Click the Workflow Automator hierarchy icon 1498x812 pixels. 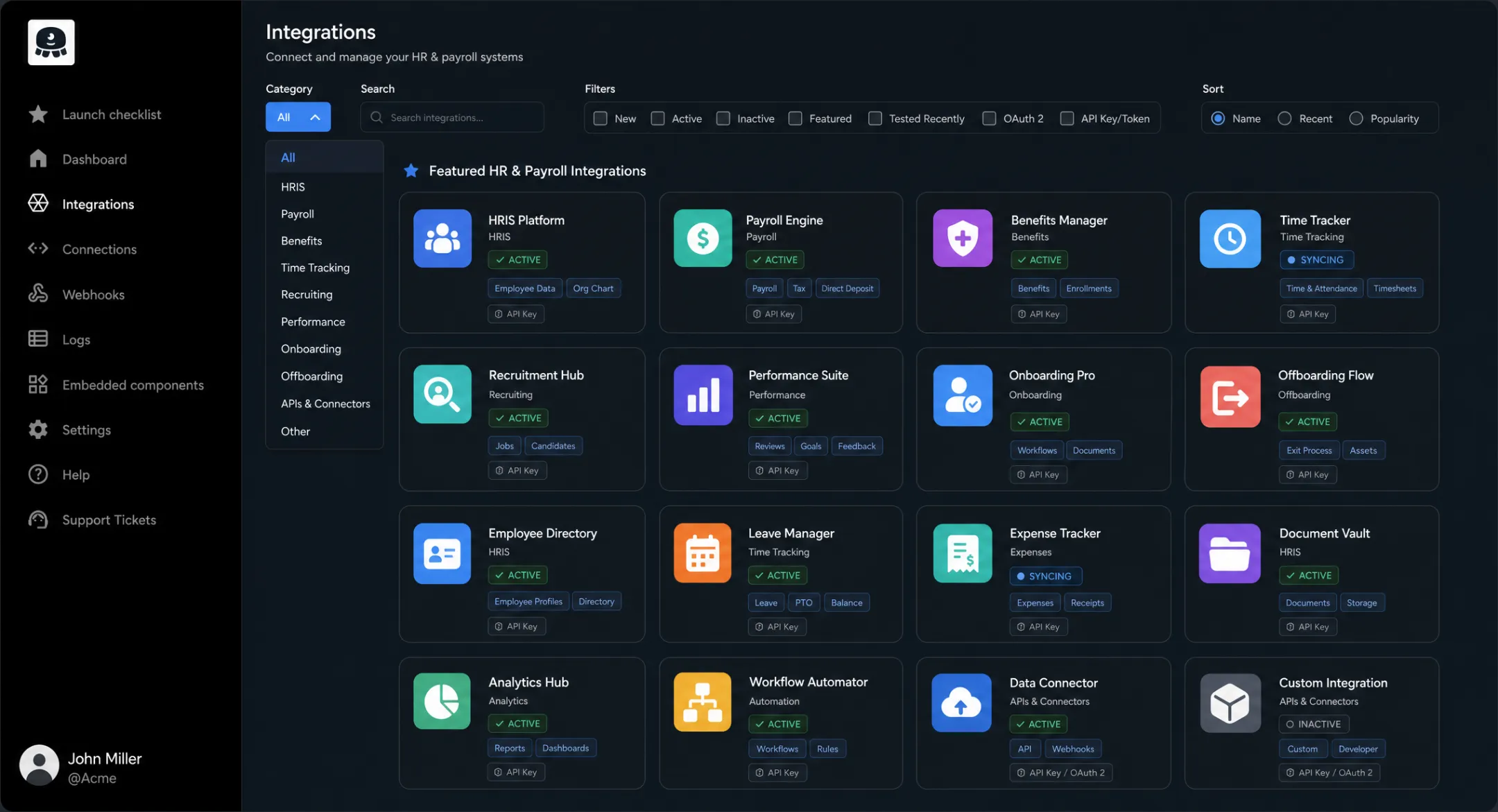703,702
